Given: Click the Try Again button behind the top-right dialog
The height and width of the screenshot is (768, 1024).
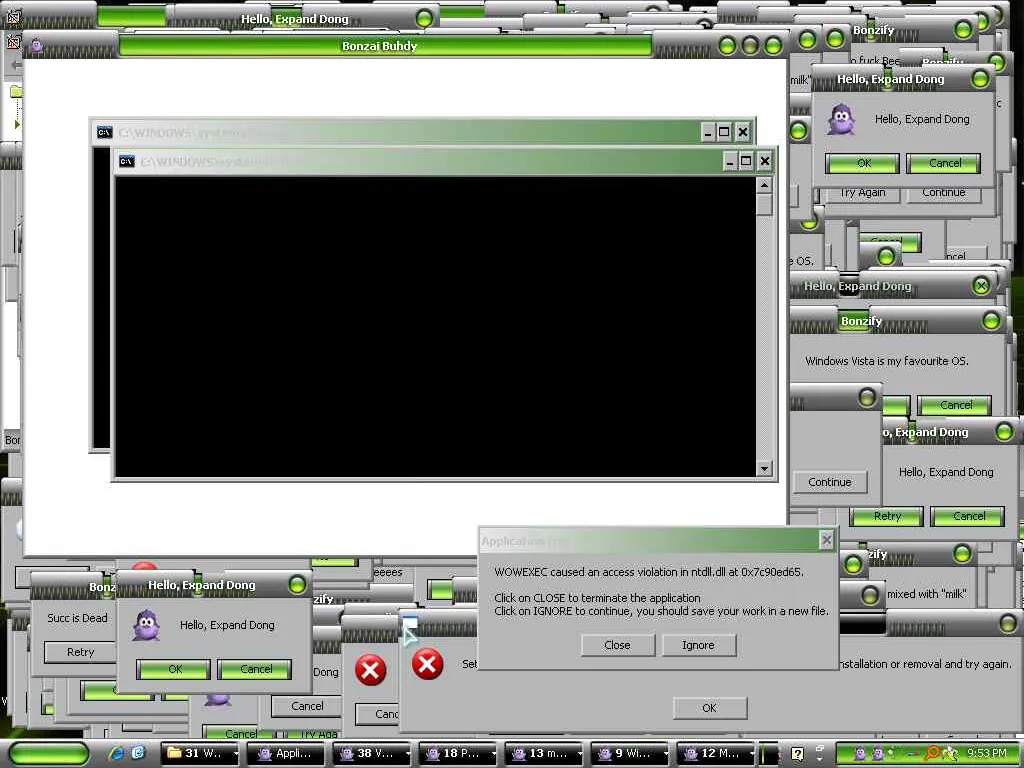Looking at the screenshot, I should click(862, 193).
